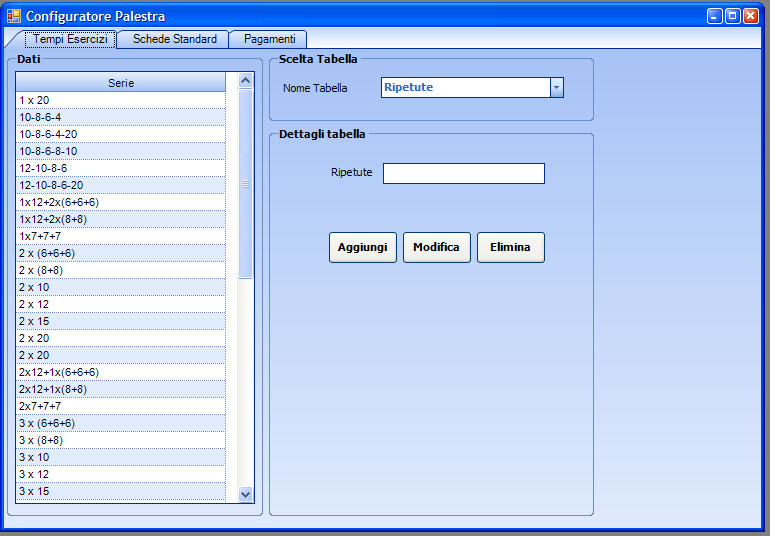Switch to the Schede Standard tab
The height and width of the screenshot is (536, 770).
click(174, 39)
